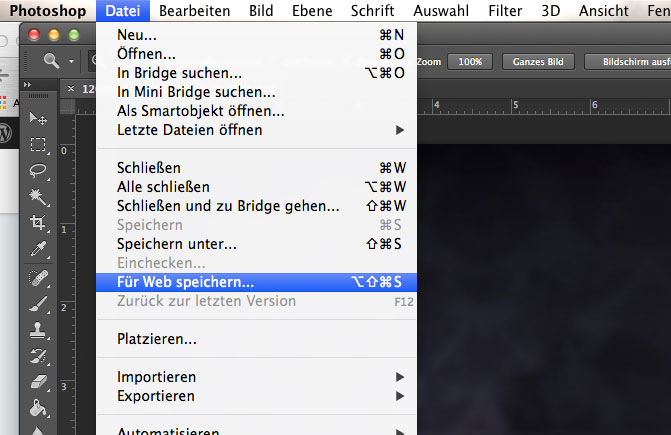Open the Bild menu
This screenshot has width=671, height=435.
pyautogui.click(x=261, y=11)
